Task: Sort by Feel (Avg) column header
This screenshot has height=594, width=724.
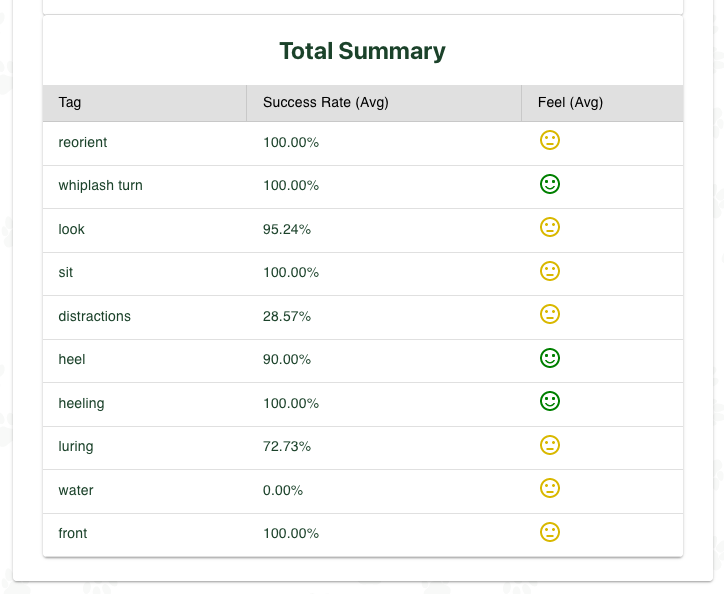Action: (x=570, y=102)
